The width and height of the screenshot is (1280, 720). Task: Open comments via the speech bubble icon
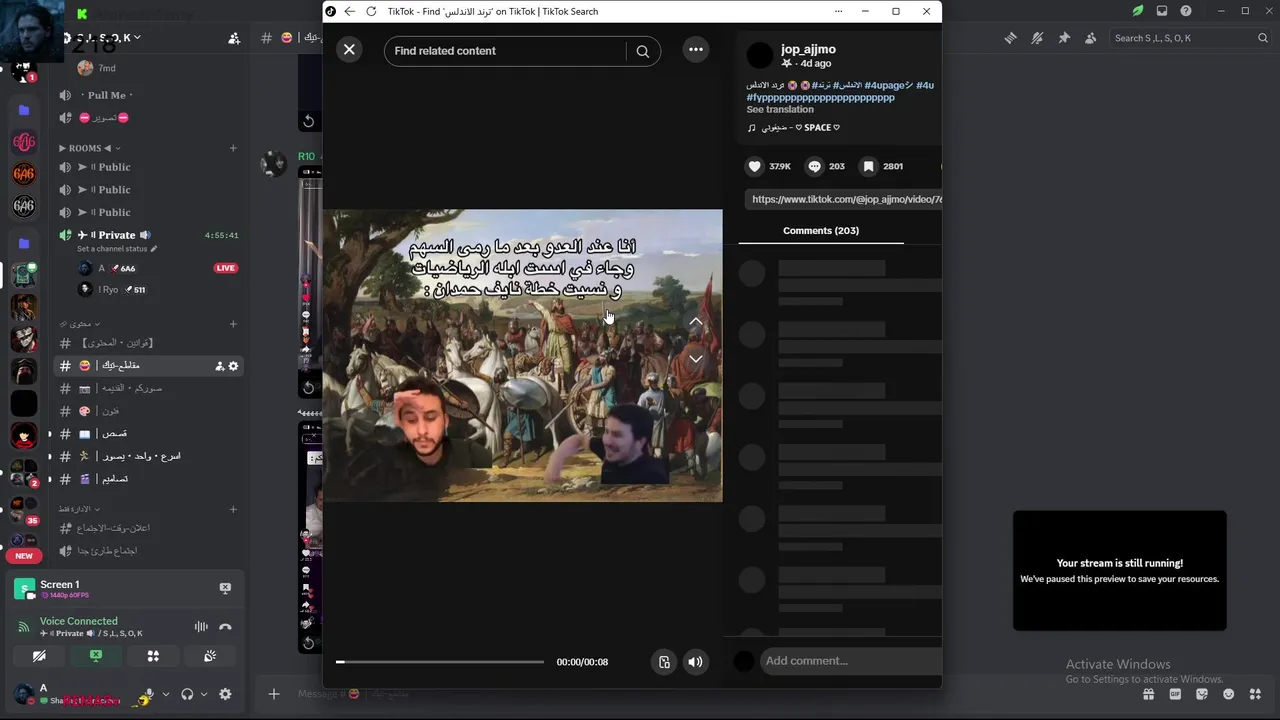pos(814,166)
